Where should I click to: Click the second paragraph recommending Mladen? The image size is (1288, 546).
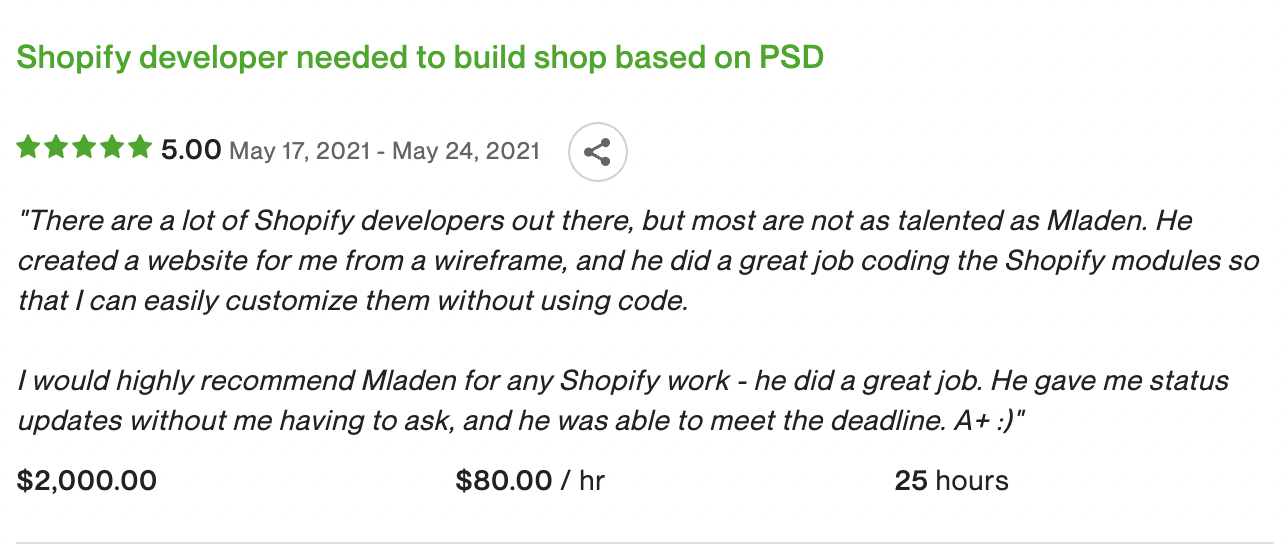click(x=623, y=401)
